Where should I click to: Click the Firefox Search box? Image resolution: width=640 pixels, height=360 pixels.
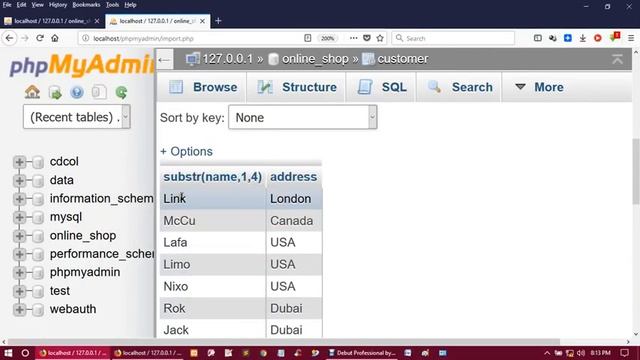coord(453,38)
